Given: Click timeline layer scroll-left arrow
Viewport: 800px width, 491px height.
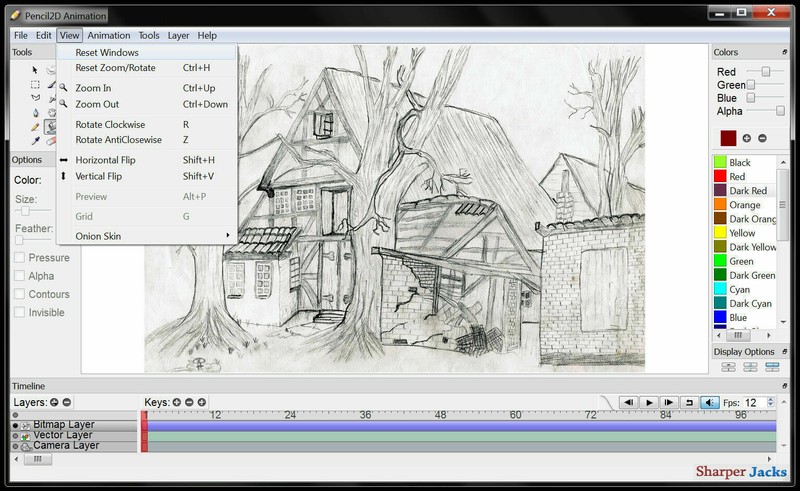Looking at the screenshot, I should pyautogui.click(x=16, y=459).
